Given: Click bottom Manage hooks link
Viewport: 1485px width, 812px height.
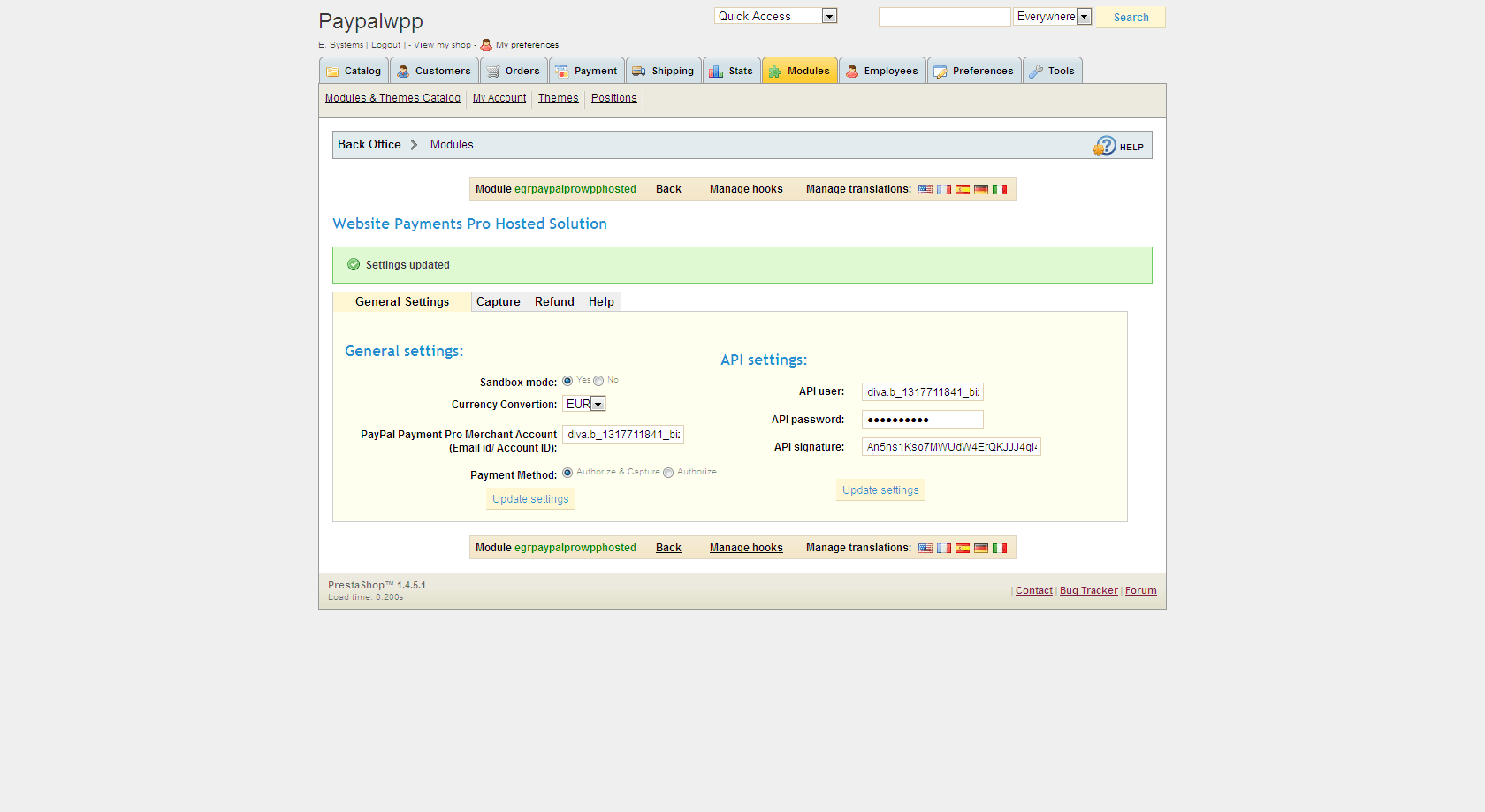Looking at the screenshot, I should [x=746, y=548].
